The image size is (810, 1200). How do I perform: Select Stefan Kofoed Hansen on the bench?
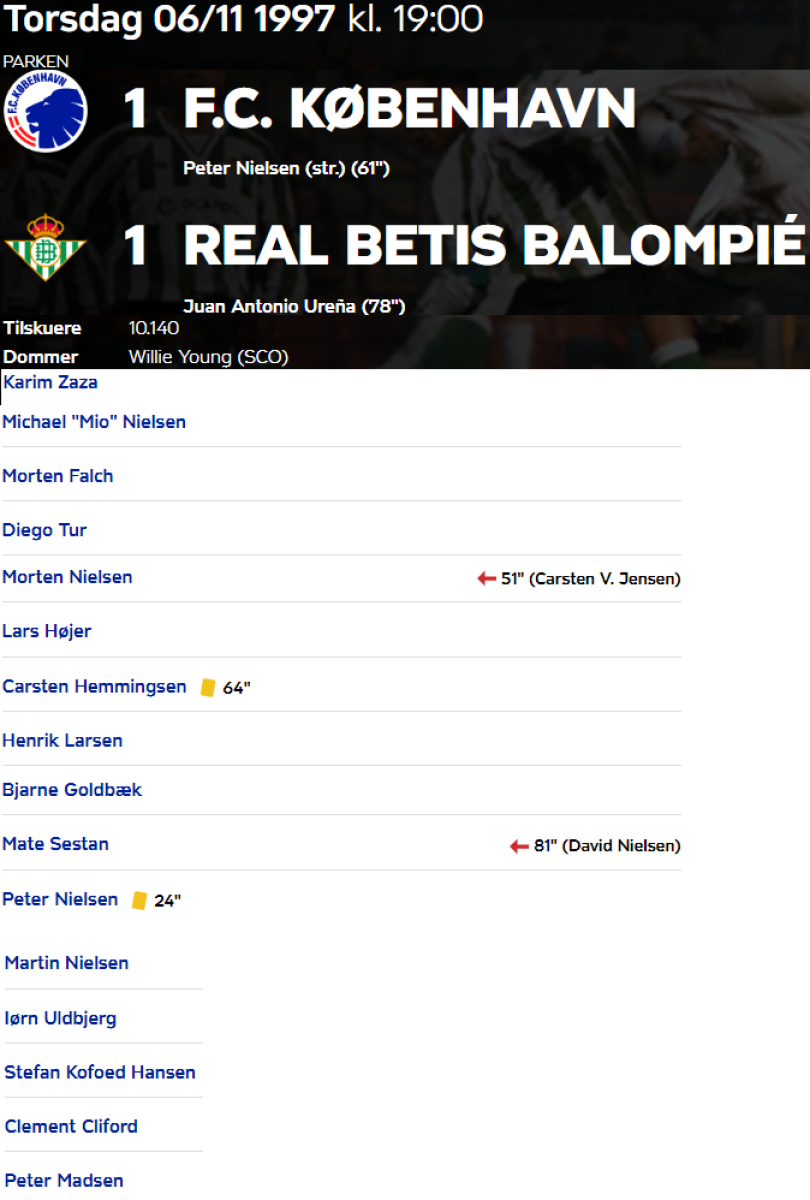[x=100, y=1072]
